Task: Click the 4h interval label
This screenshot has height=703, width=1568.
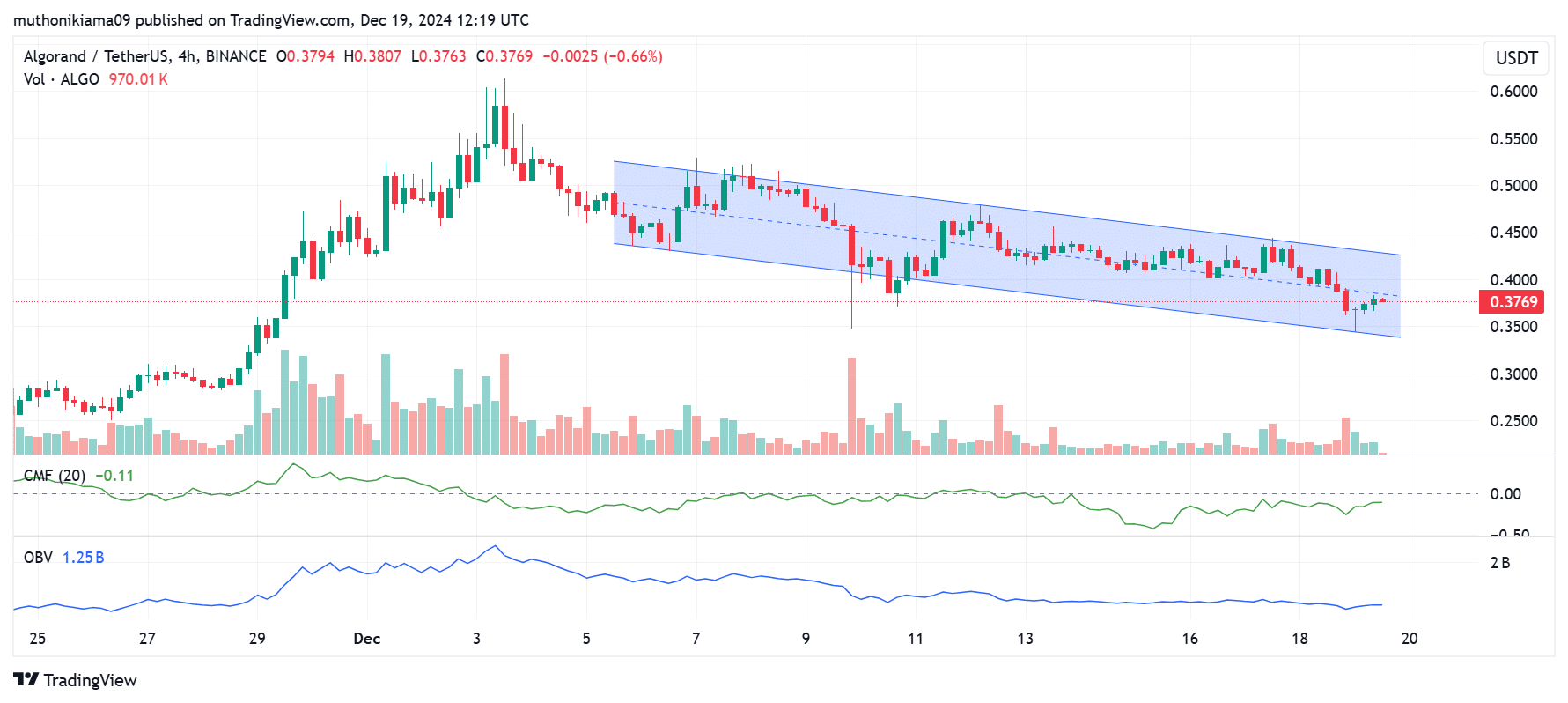Action: [x=186, y=56]
